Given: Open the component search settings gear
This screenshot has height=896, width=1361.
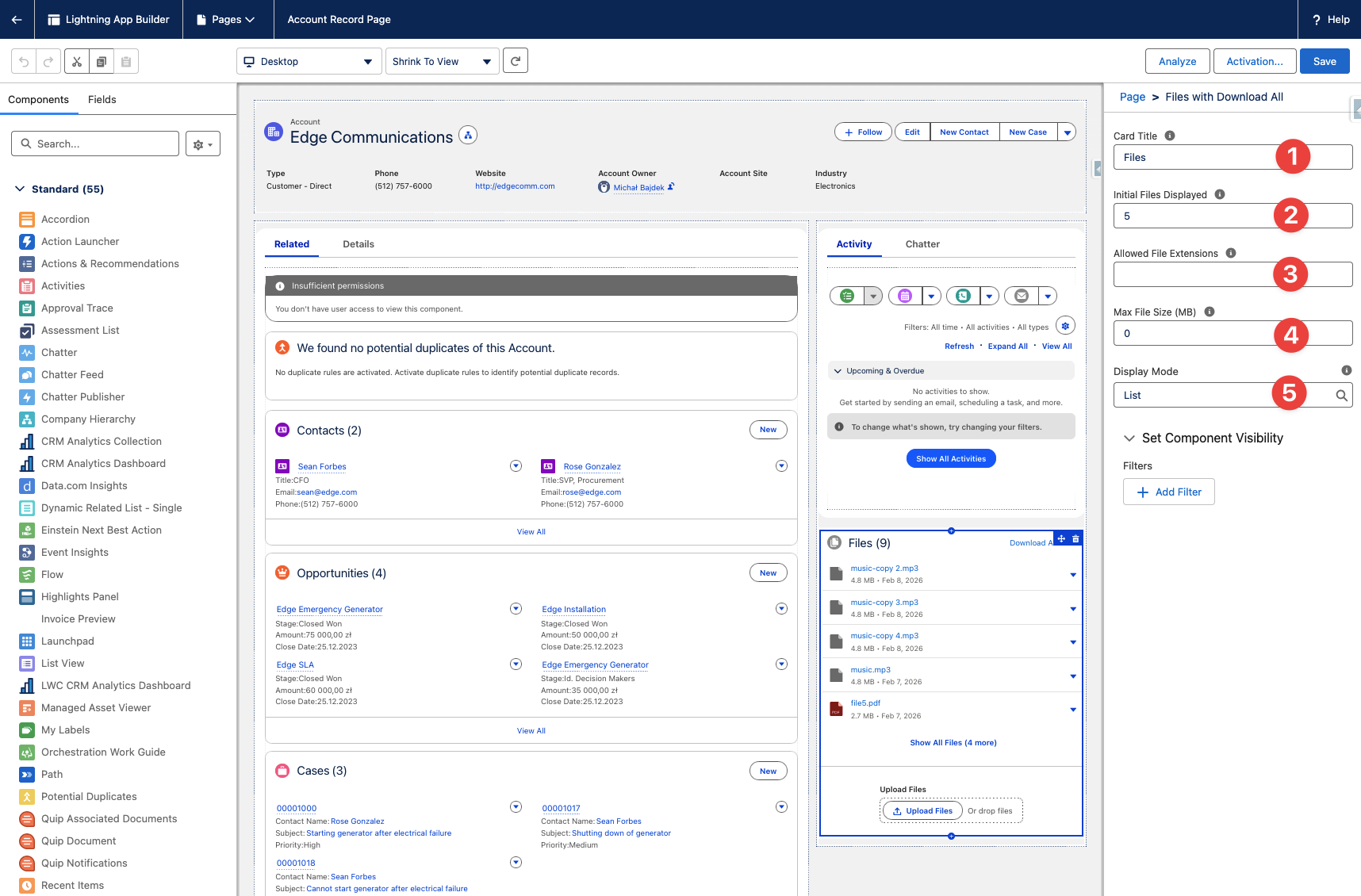Looking at the screenshot, I should coord(202,144).
